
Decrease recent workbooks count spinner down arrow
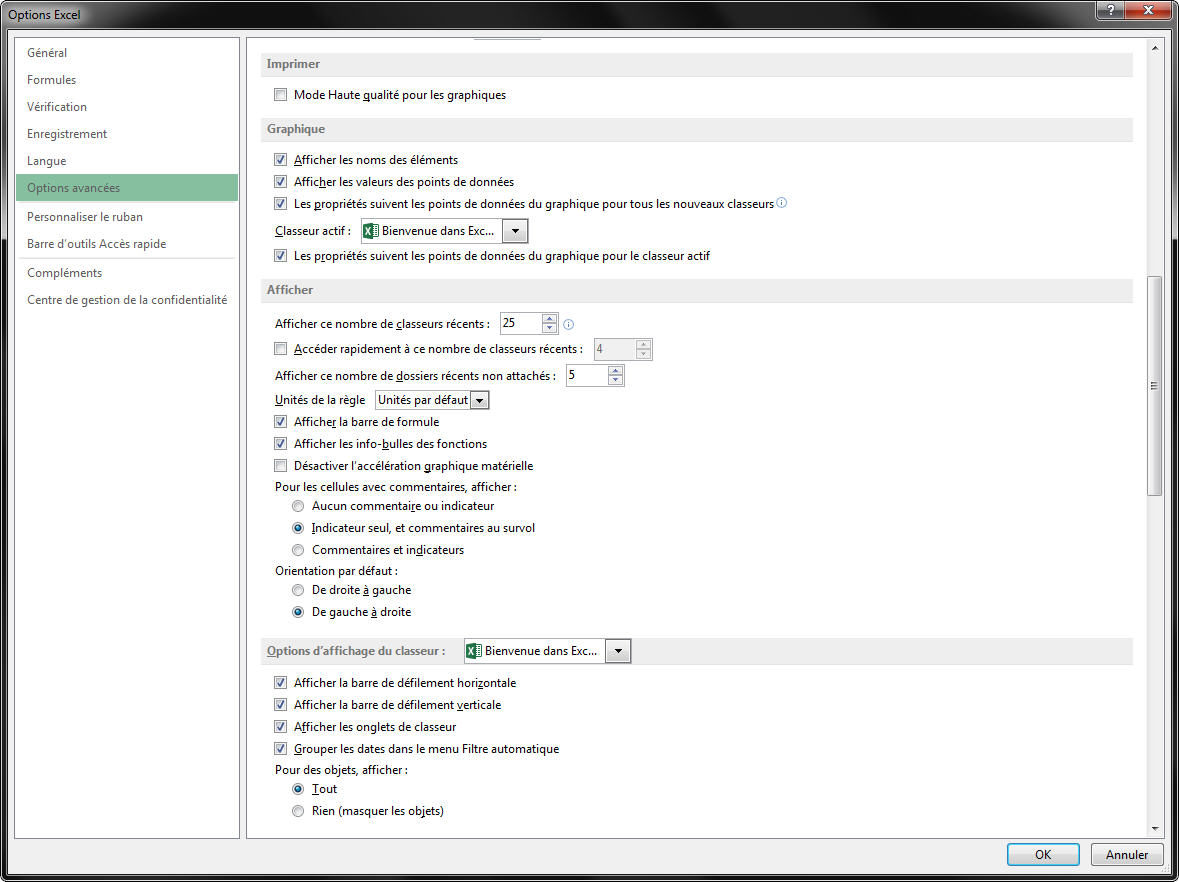550,329
